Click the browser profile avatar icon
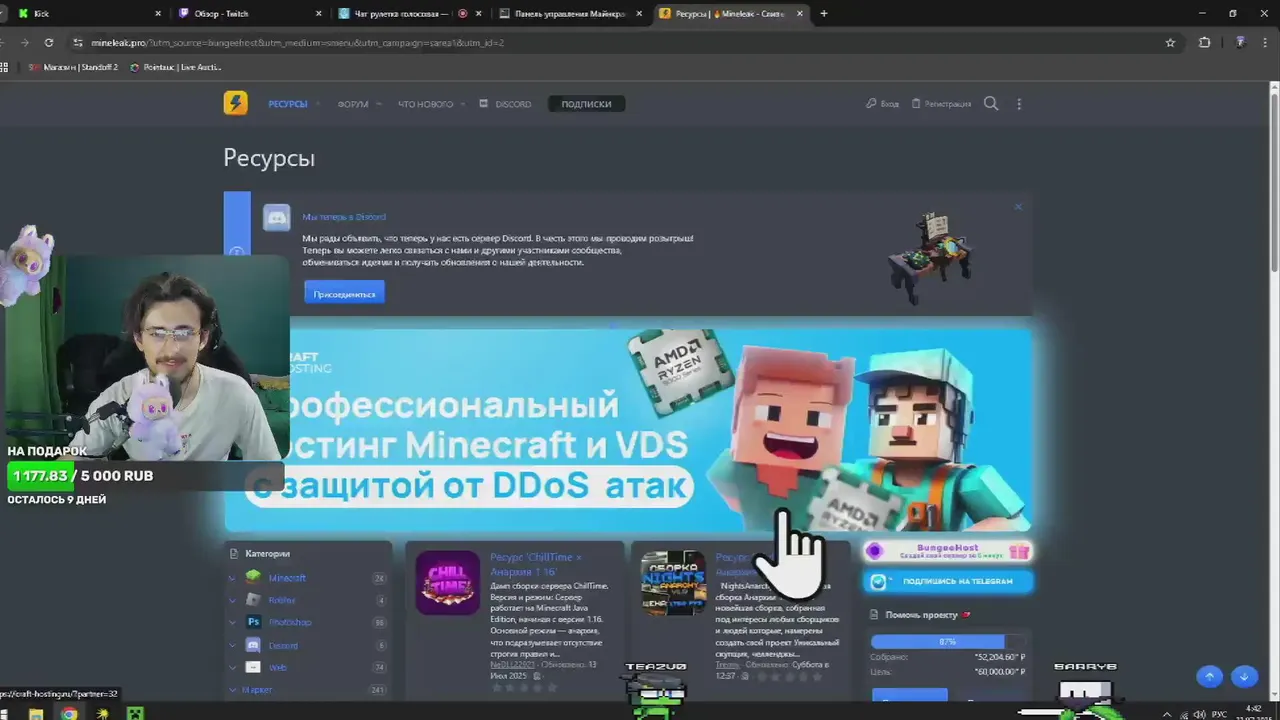The height and width of the screenshot is (720, 1280). 1240,43
